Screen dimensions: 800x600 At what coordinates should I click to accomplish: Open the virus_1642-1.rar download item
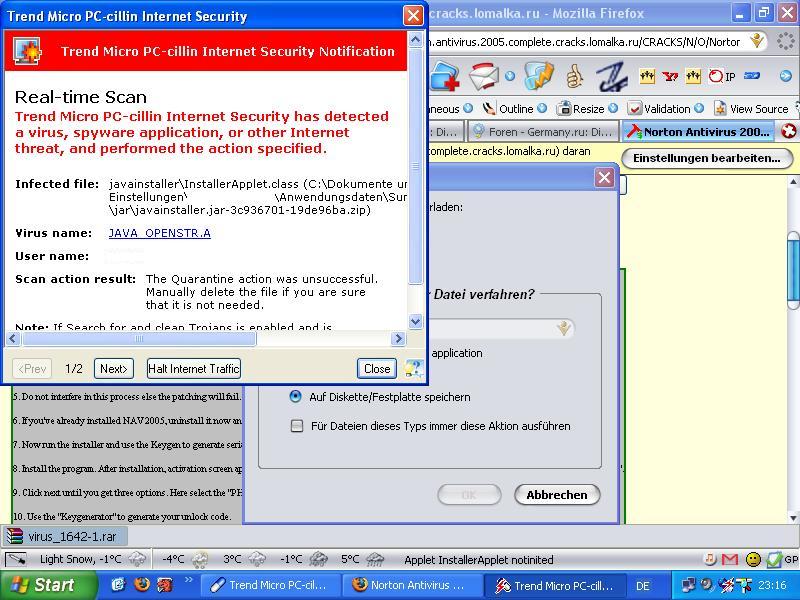point(64,536)
